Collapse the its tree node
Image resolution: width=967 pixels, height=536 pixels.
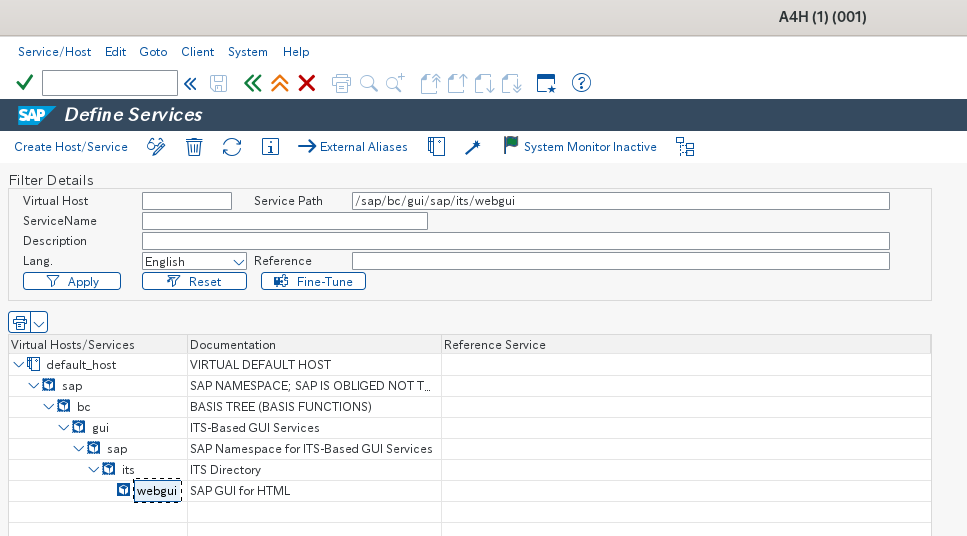93,469
